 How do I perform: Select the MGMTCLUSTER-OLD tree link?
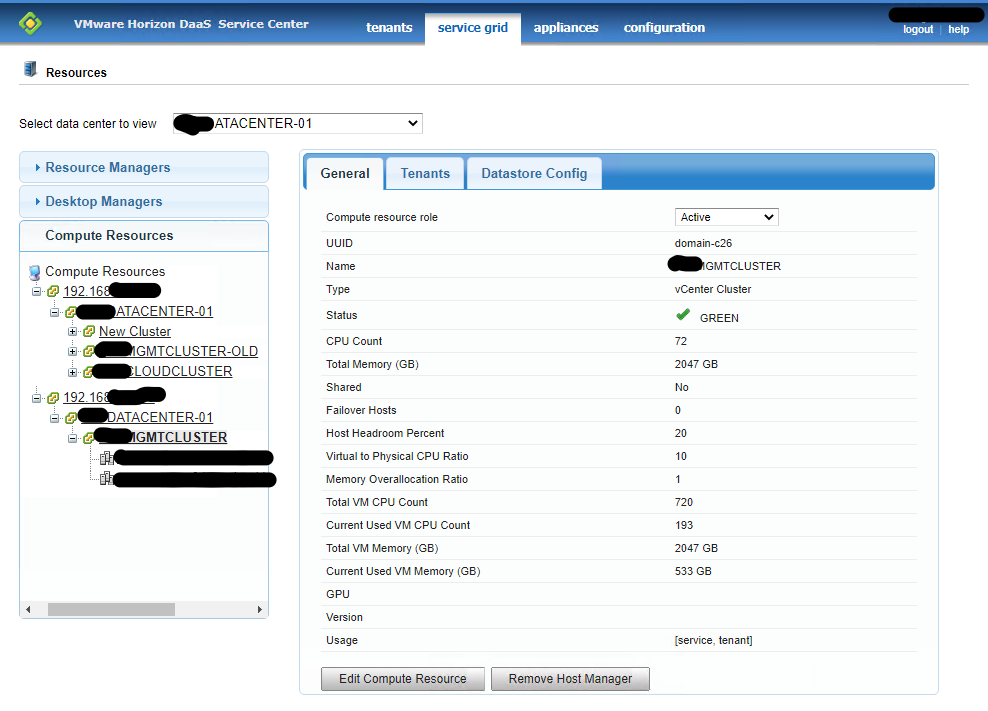pyautogui.click(x=194, y=351)
